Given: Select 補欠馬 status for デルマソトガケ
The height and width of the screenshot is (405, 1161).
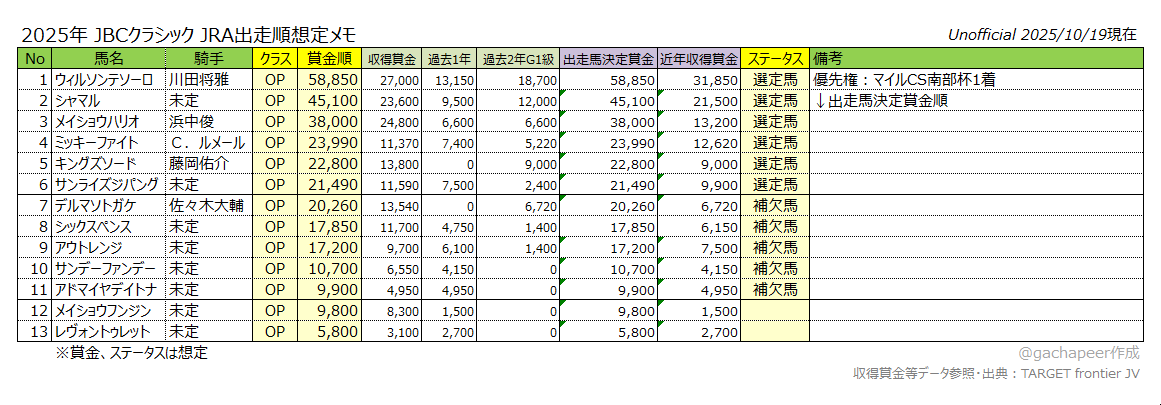Looking at the screenshot, I should click(775, 204).
